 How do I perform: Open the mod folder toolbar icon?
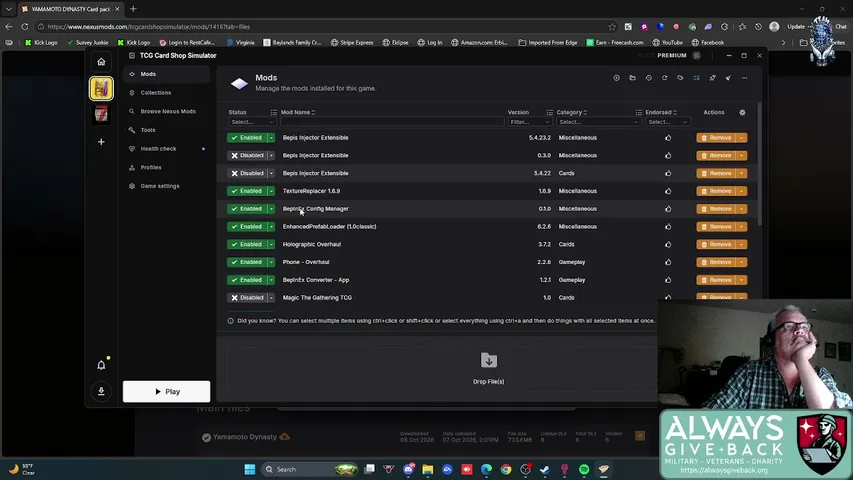[x=632, y=78]
